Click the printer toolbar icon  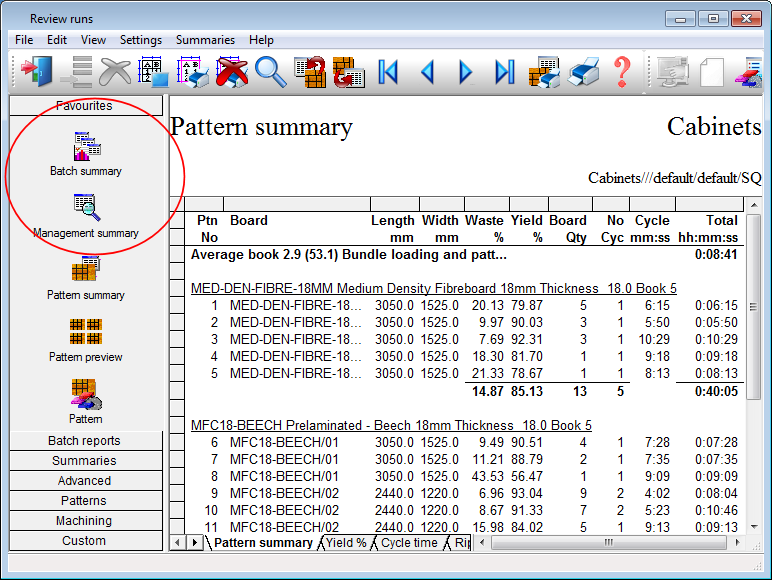point(583,72)
